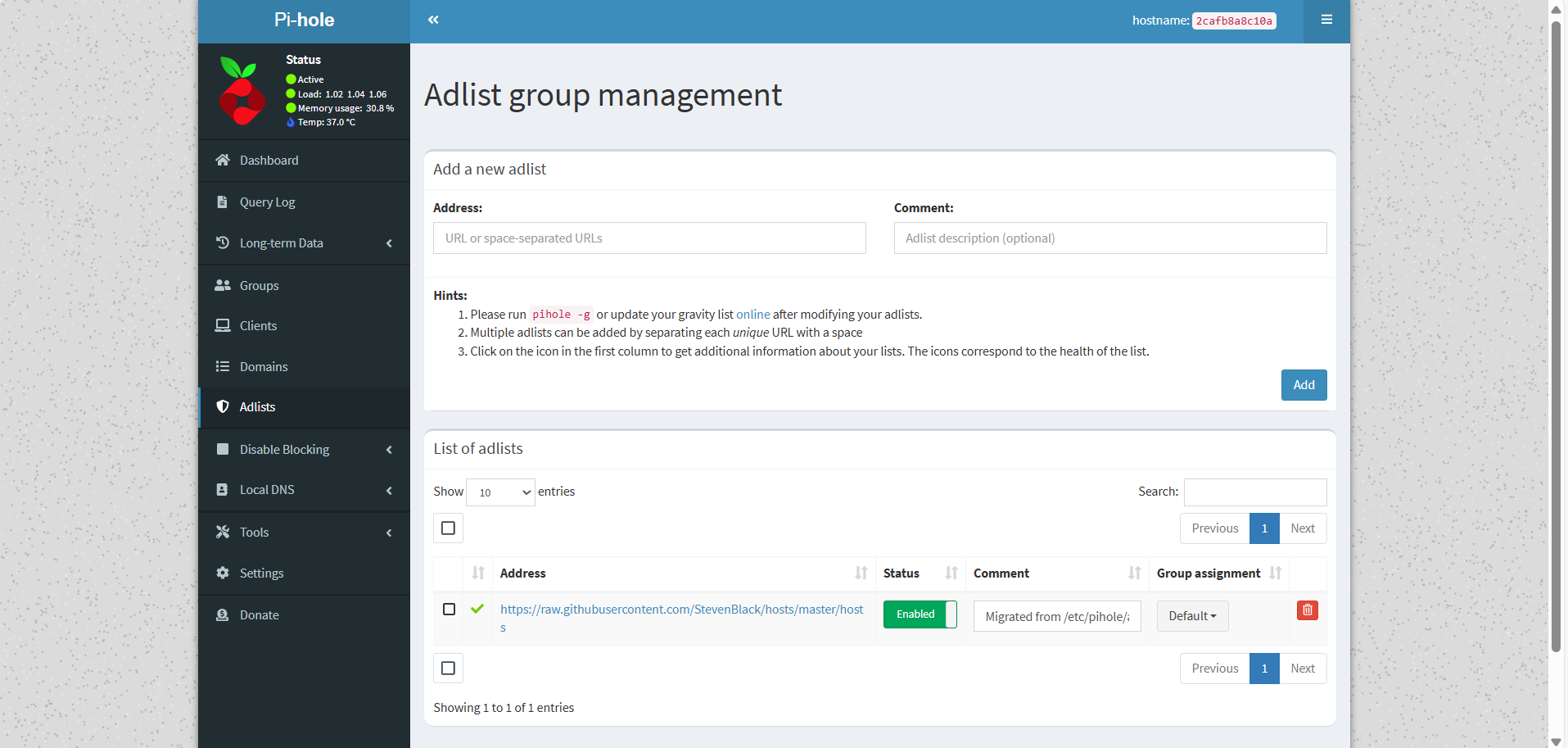
Task: Open Query Log in the sidebar
Action: tap(267, 202)
